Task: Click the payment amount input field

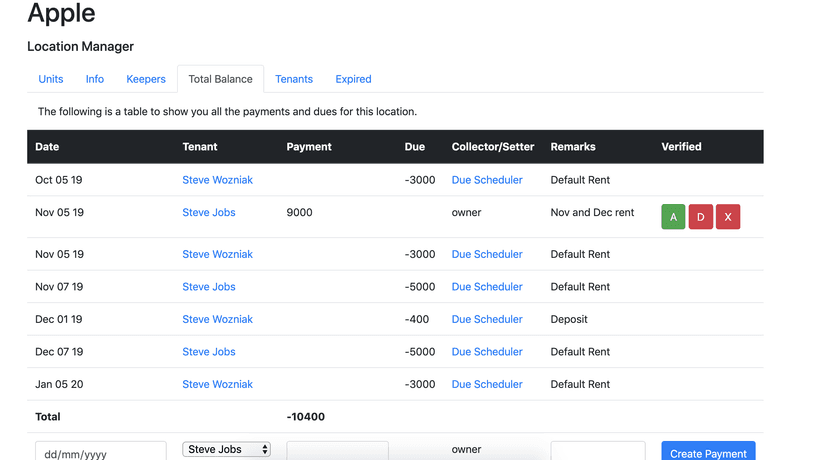Action: (337, 452)
